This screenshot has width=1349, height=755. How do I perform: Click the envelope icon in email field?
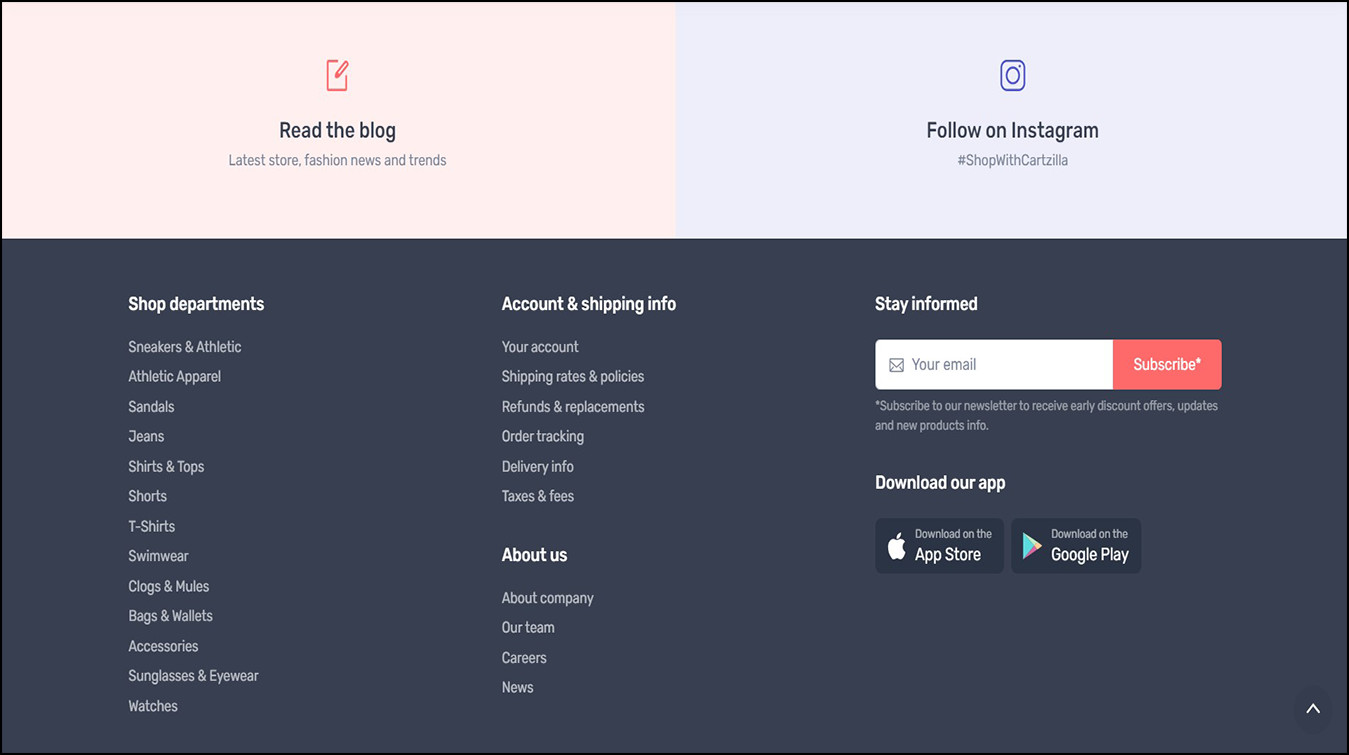point(896,365)
